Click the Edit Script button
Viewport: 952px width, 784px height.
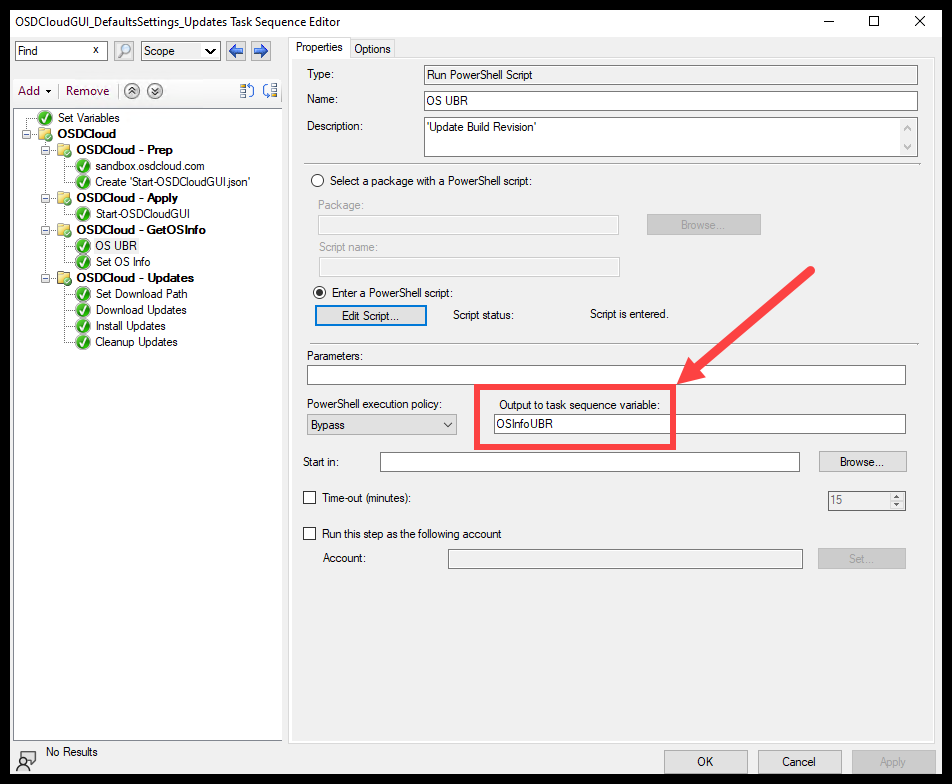point(370,315)
